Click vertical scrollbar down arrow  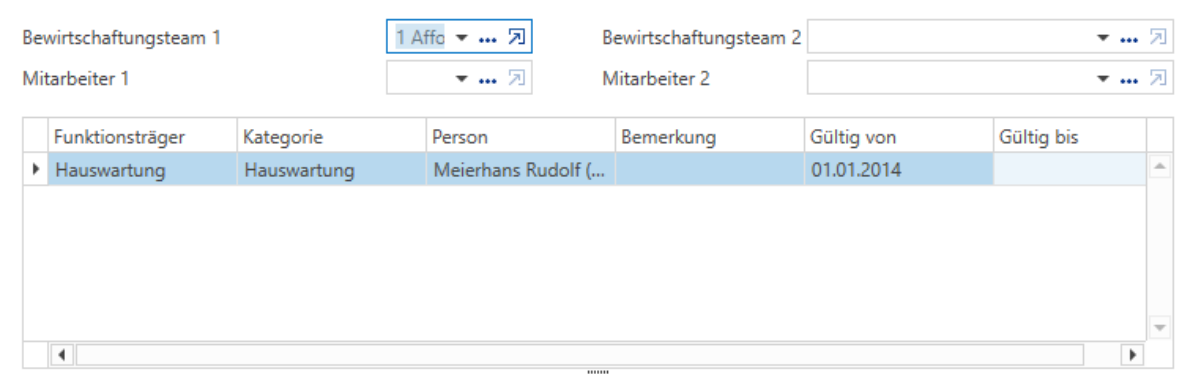(x=1159, y=328)
